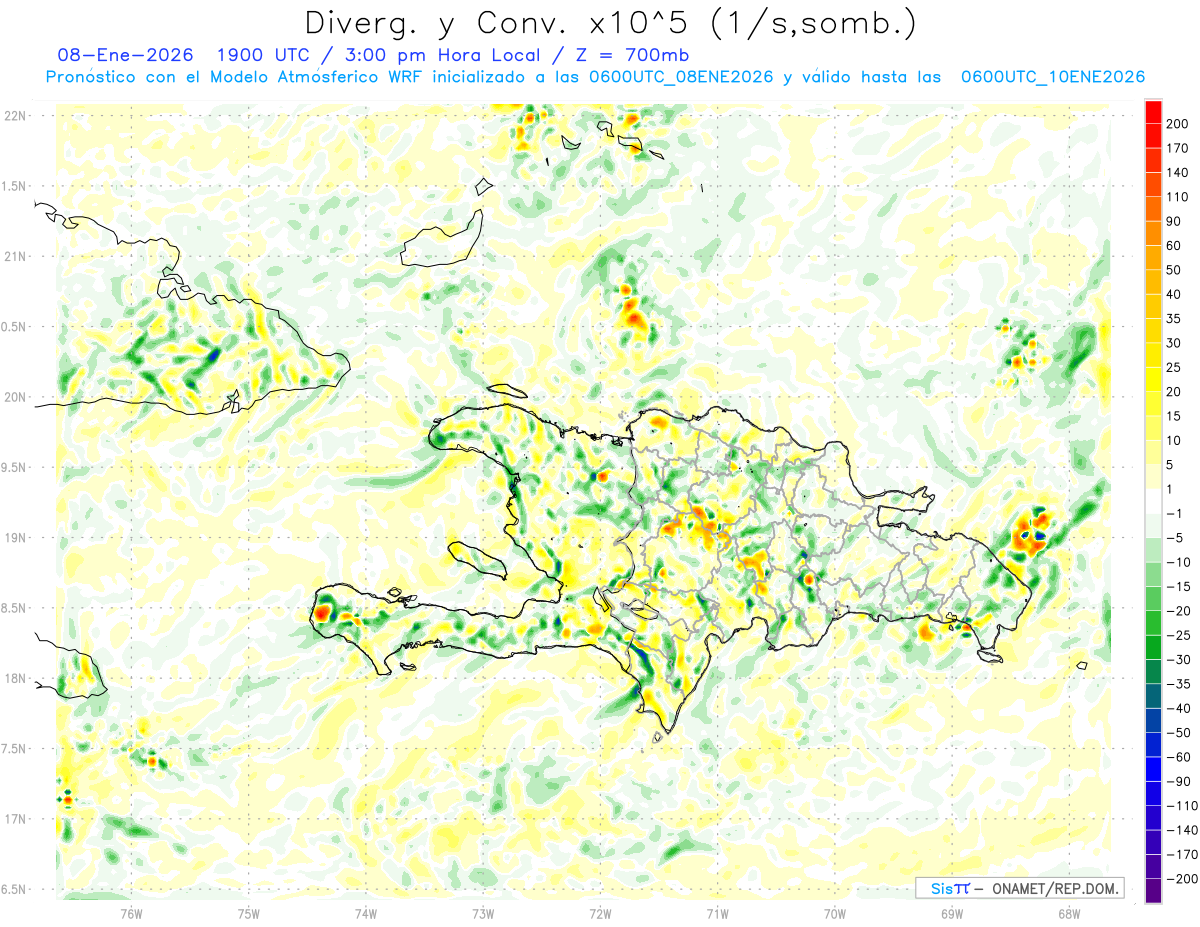Image resolution: width=1200 pixels, height=927 pixels.
Task: Click the color scale label '-170'
Action: tap(1182, 854)
